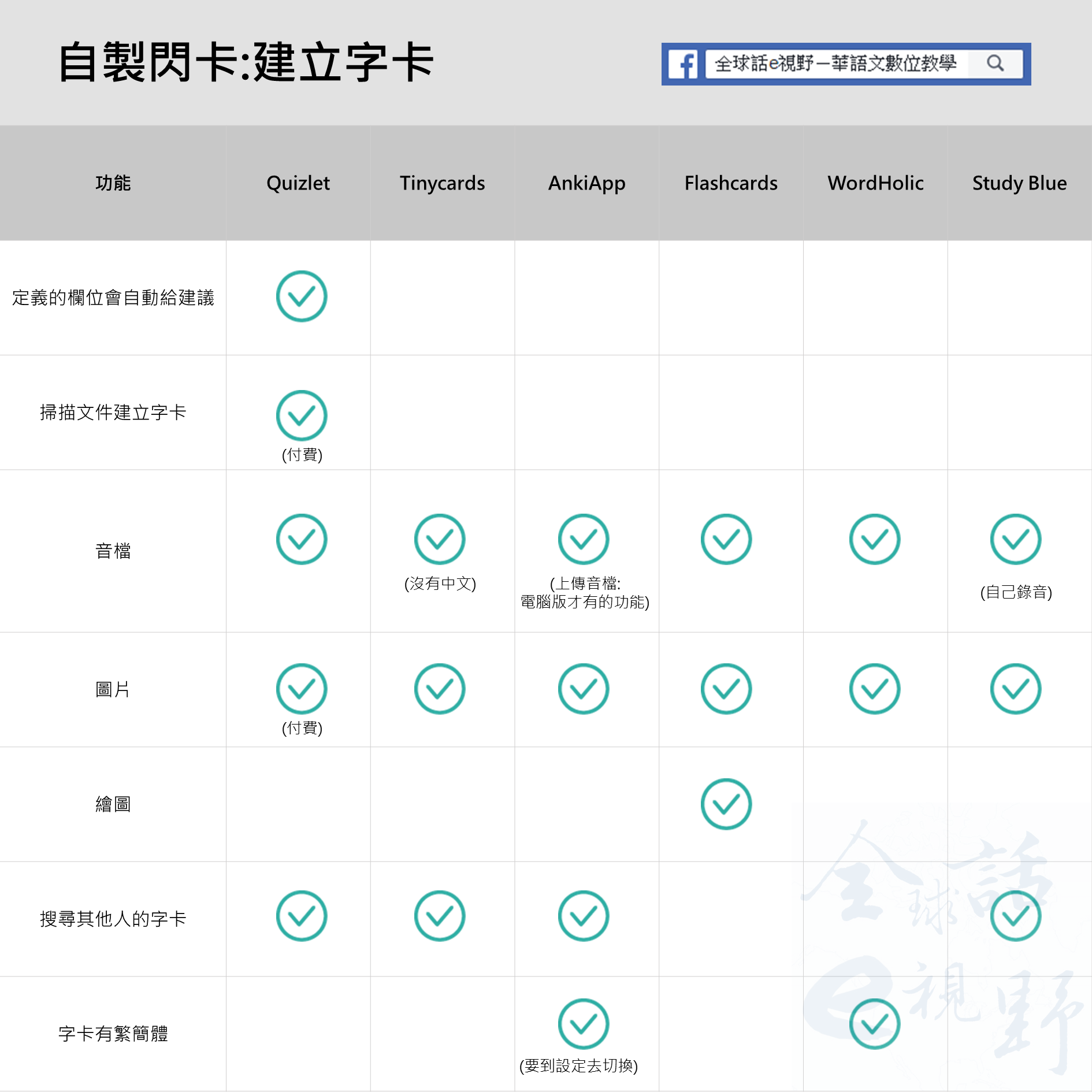This screenshot has height=1092, width=1092.
Task: Click WordHolic checkmark in 音檔 row
Action: [x=875, y=539]
